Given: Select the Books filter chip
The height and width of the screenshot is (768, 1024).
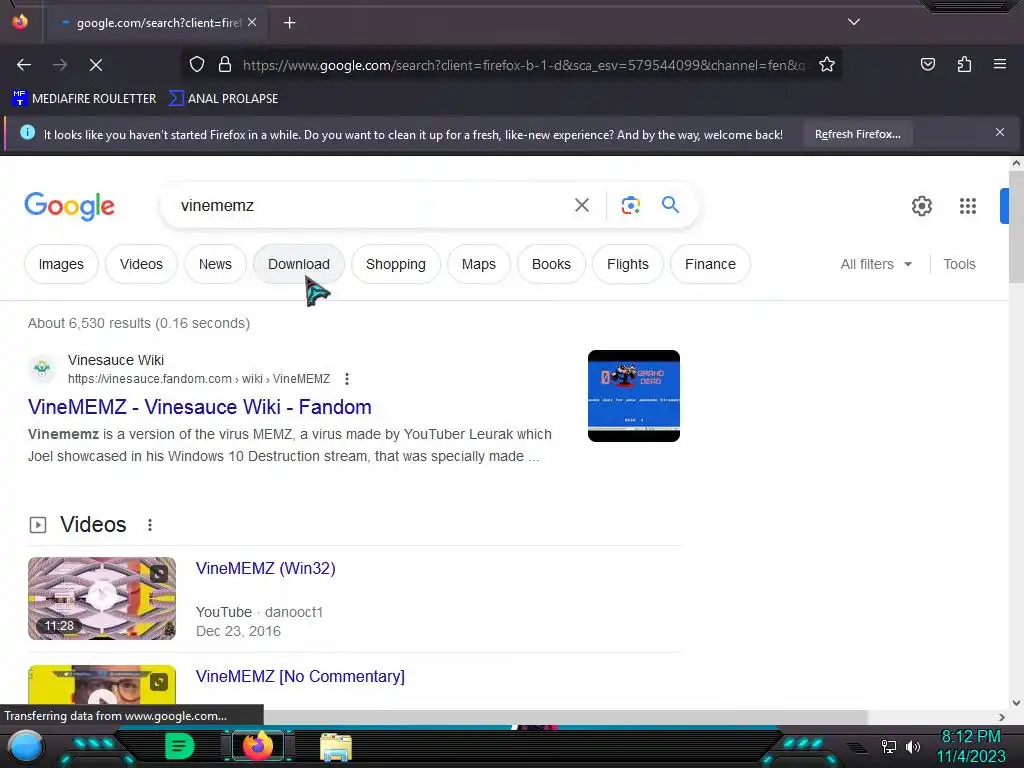Looking at the screenshot, I should (x=551, y=264).
